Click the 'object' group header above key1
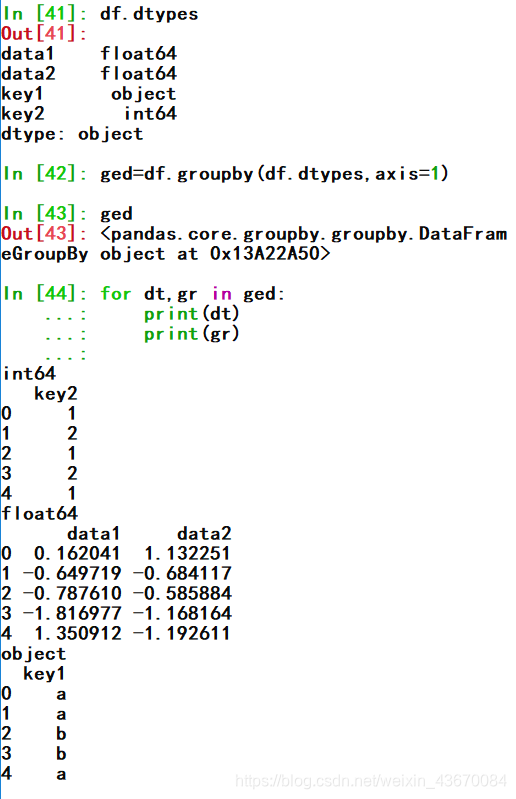The image size is (516, 799). [34, 654]
